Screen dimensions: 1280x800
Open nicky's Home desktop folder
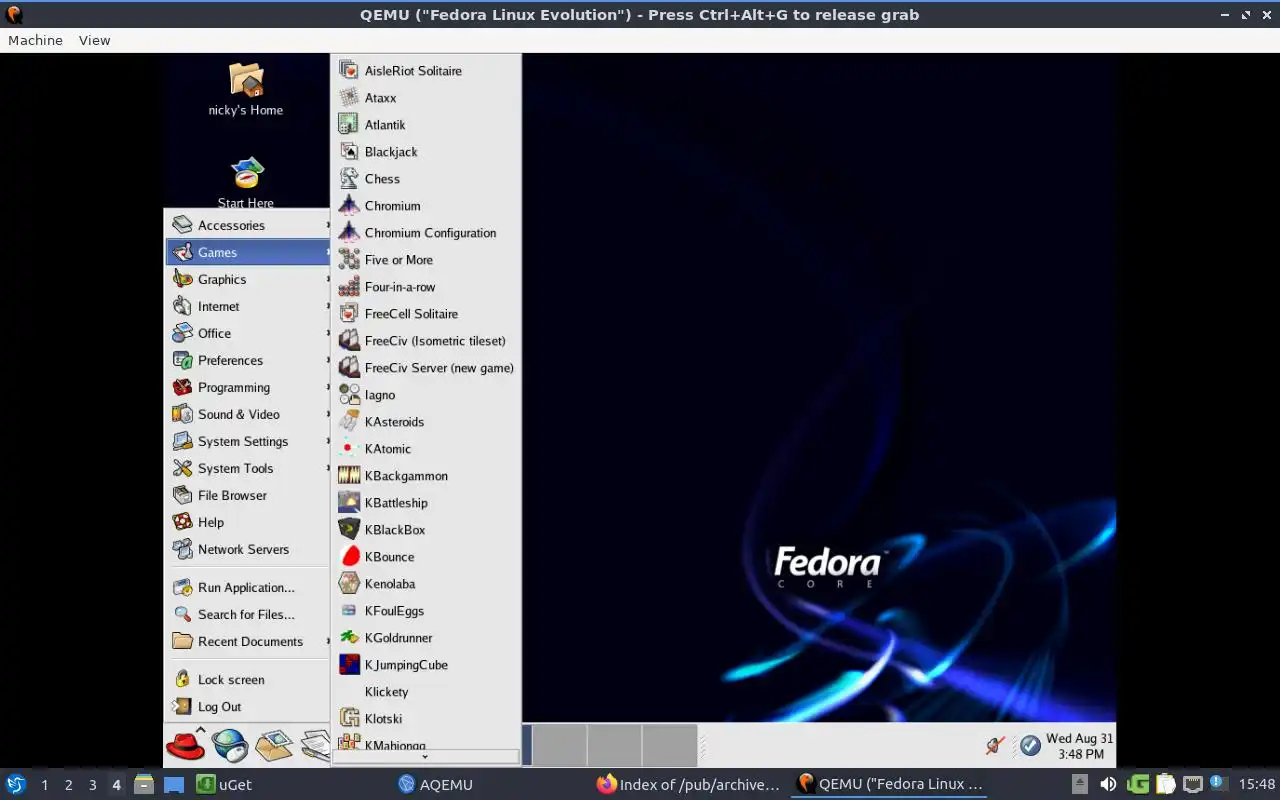(246, 90)
